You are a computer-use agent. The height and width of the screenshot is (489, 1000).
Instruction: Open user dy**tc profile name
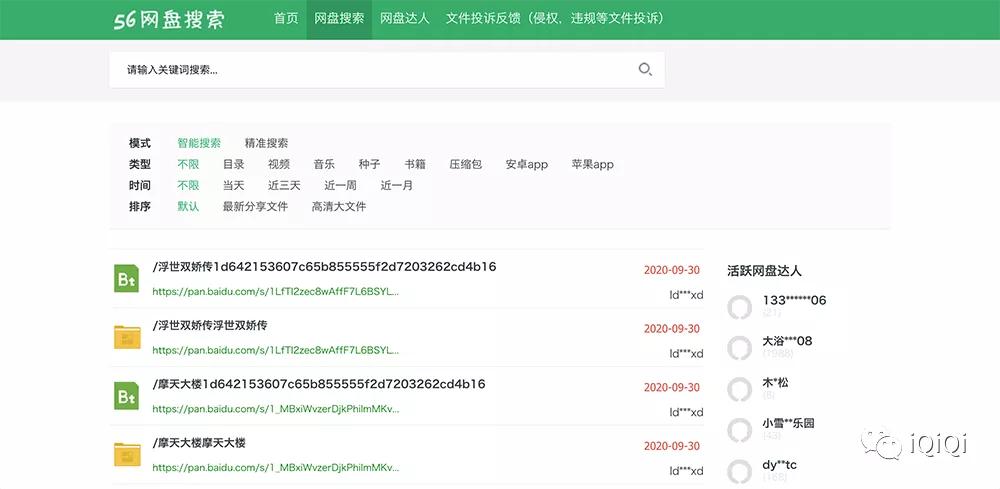click(x=779, y=465)
